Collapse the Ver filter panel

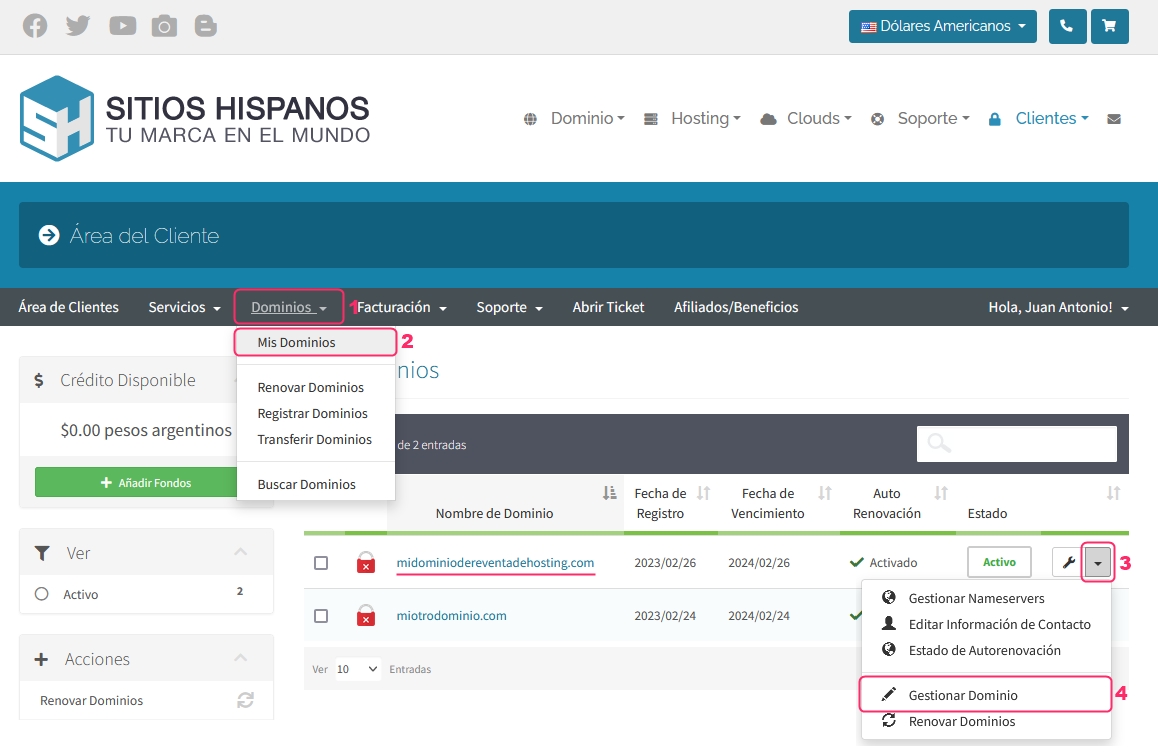coord(240,552)
